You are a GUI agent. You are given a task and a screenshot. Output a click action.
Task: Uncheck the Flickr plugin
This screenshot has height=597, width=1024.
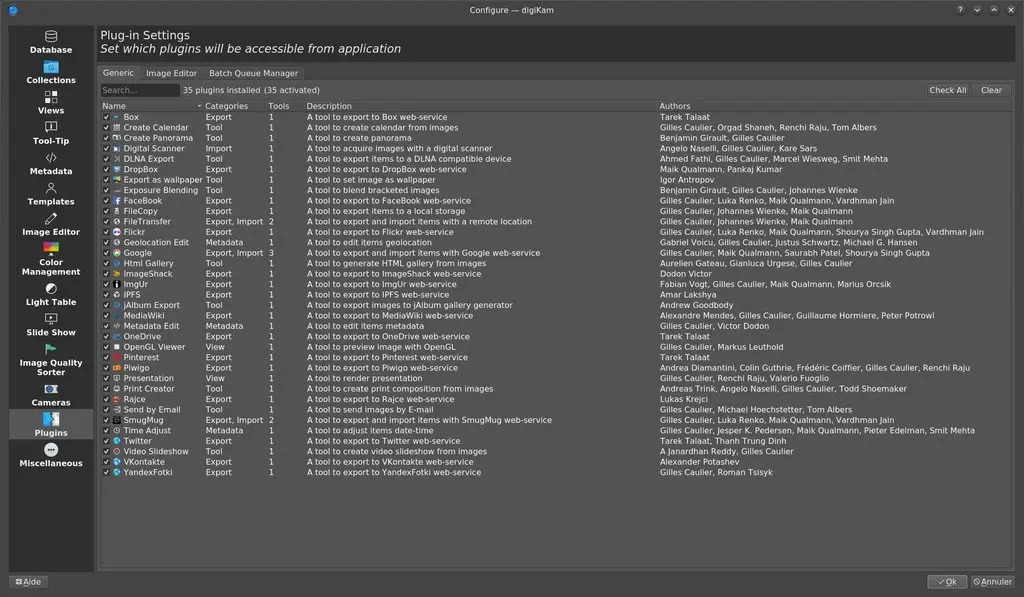[x=105, y=232]
